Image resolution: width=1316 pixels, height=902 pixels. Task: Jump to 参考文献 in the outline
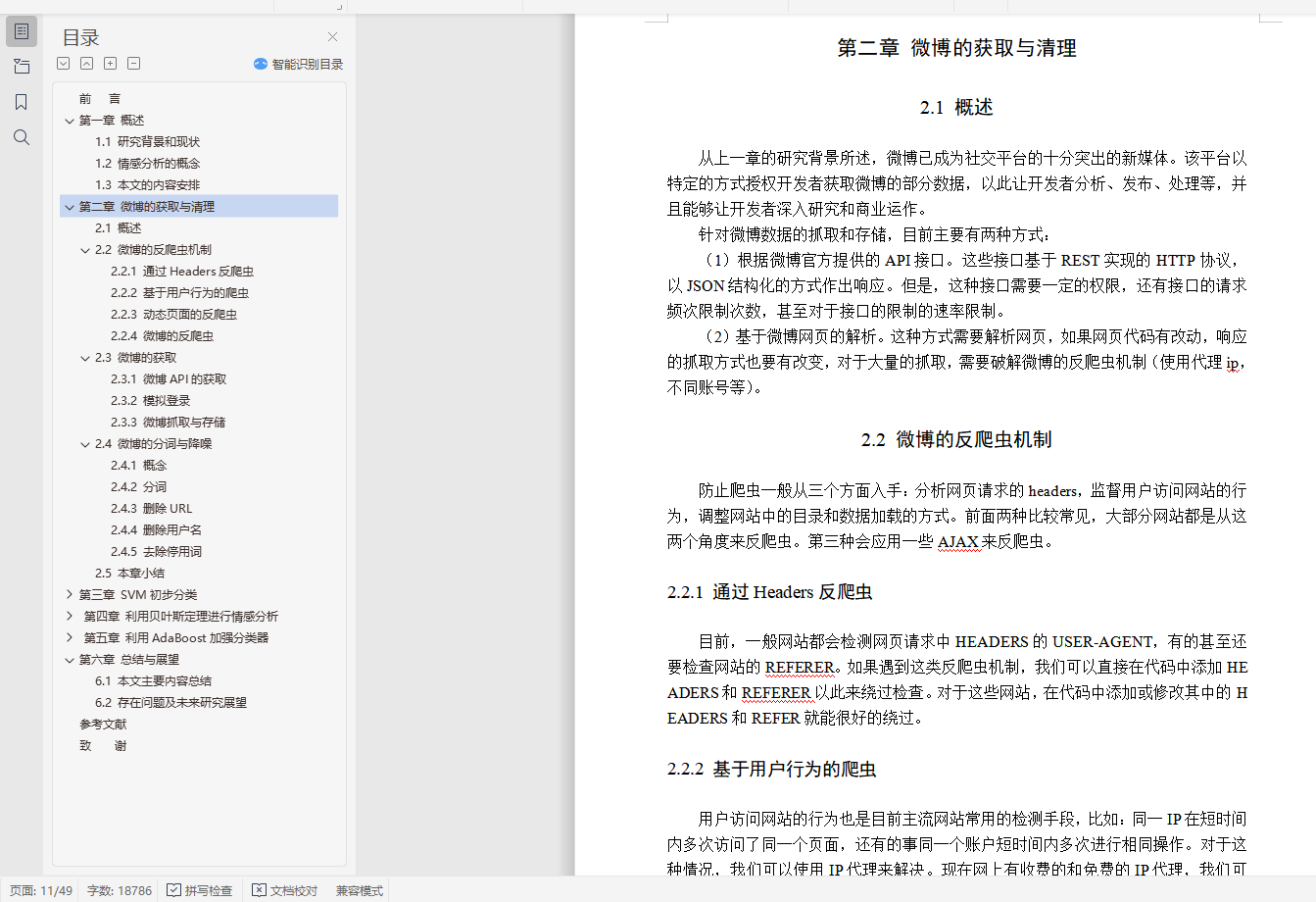(x=103, y=725)
